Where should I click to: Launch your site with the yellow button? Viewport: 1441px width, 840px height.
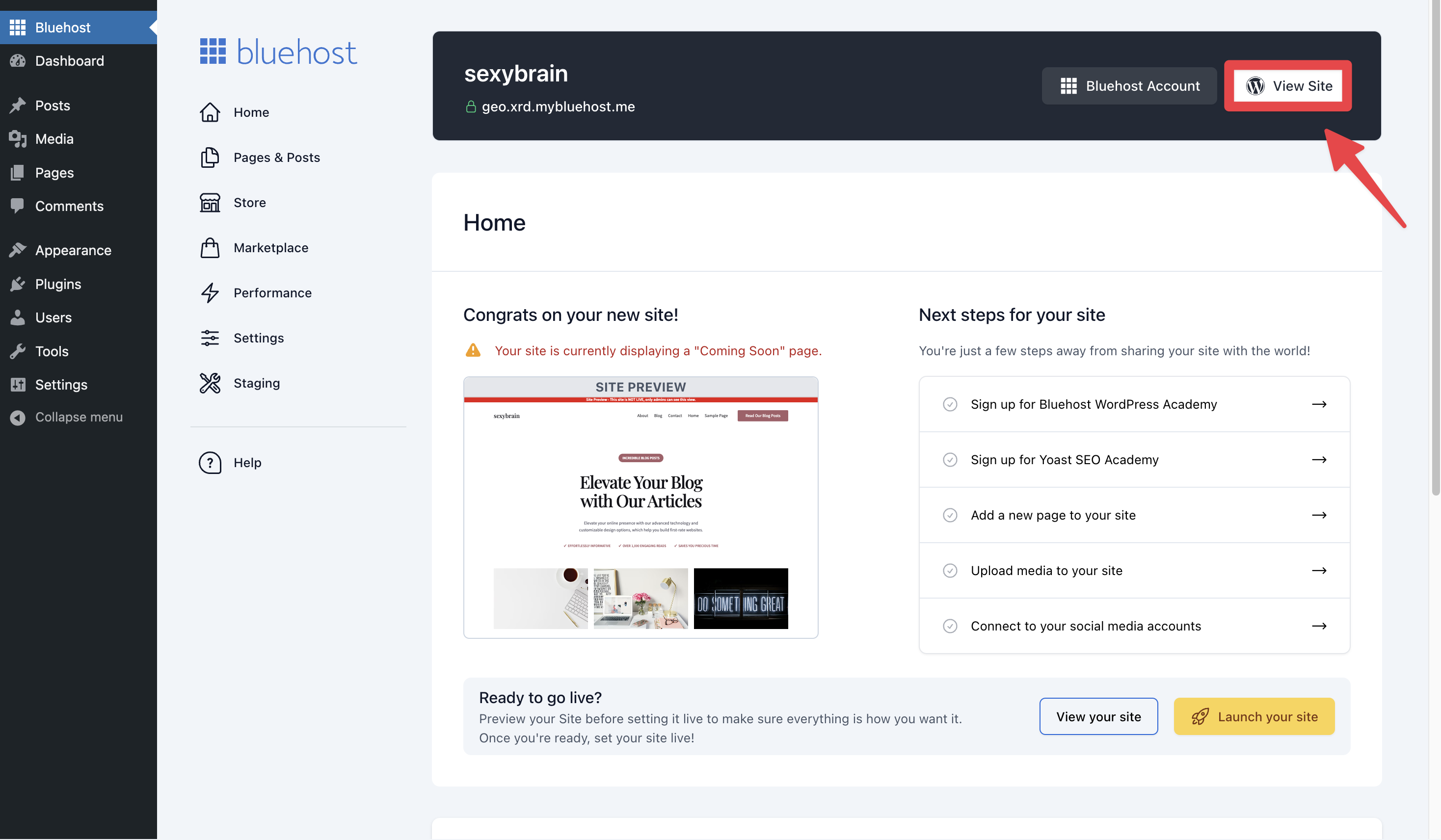click(x=1254, y=716)
